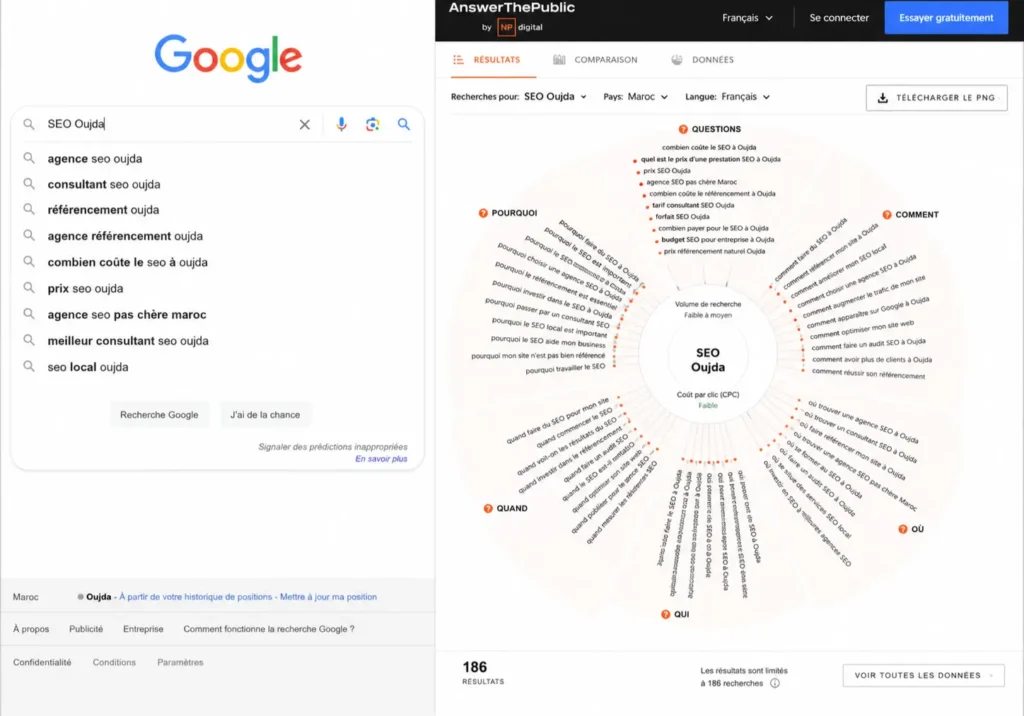Screen dimensions: 1024x716
Task: Open 'Comment fonctionne la recherche Google ?' link
Action: click(x=269, y=629)
